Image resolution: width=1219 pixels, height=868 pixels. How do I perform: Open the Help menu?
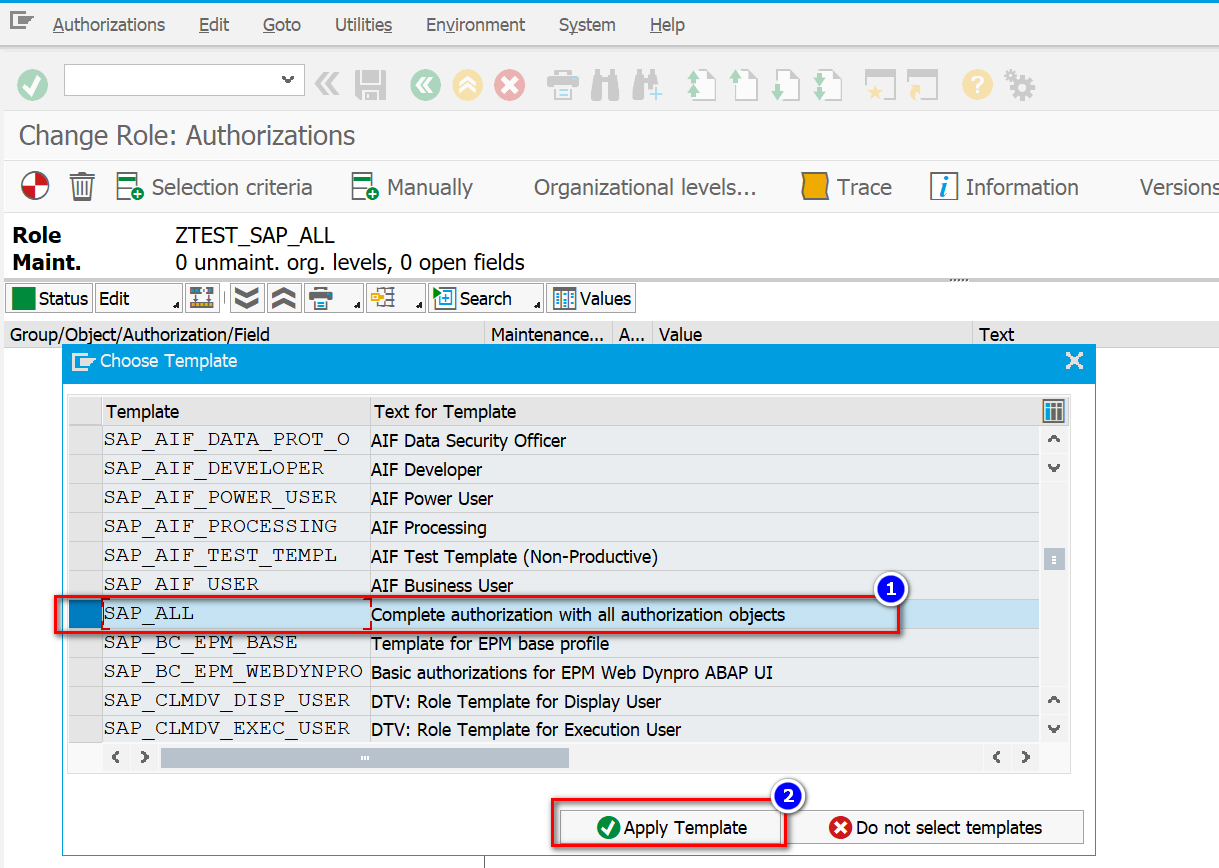(667, 25)
